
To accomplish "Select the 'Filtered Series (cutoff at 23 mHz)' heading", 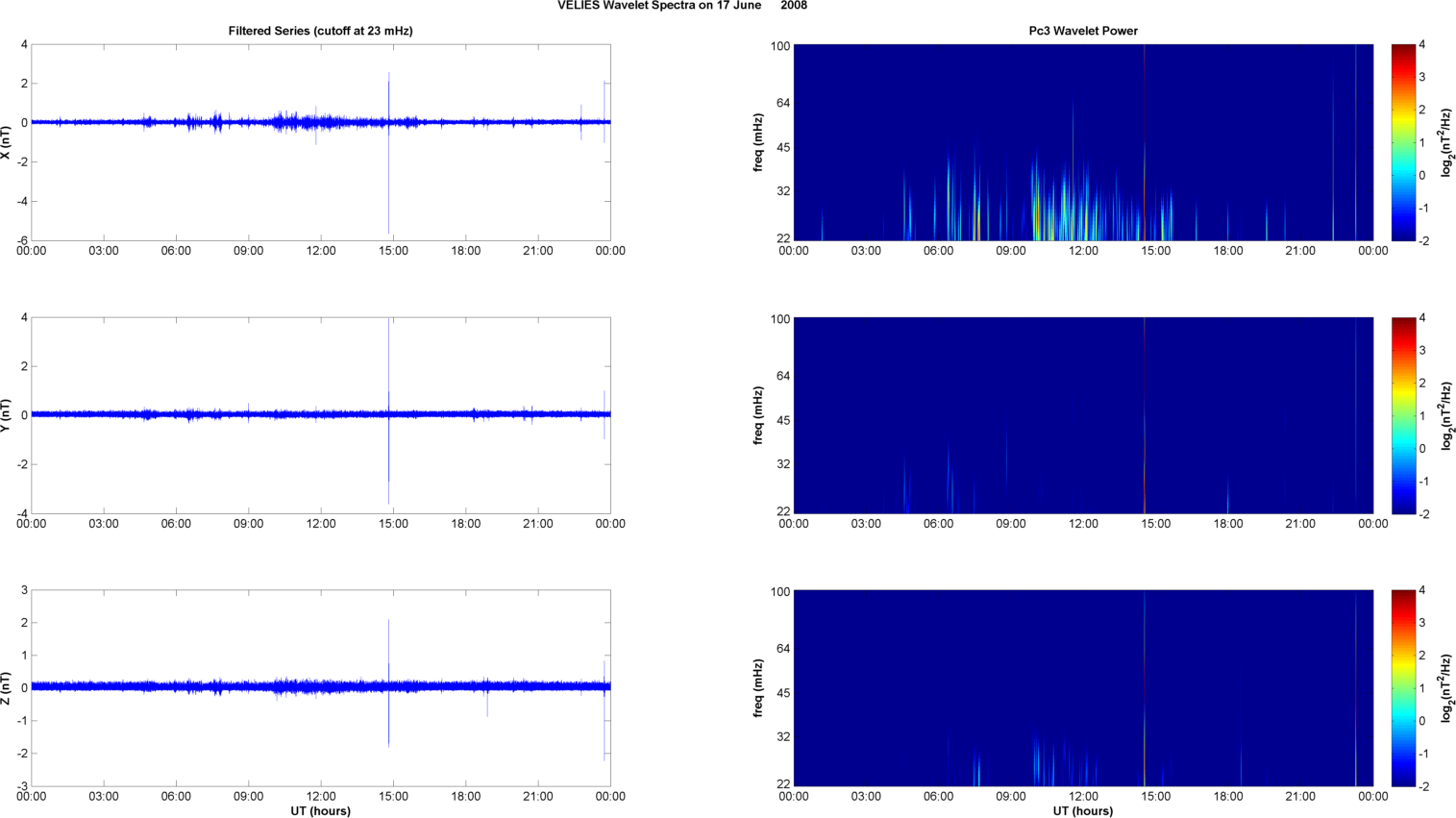I will point(320,31).
